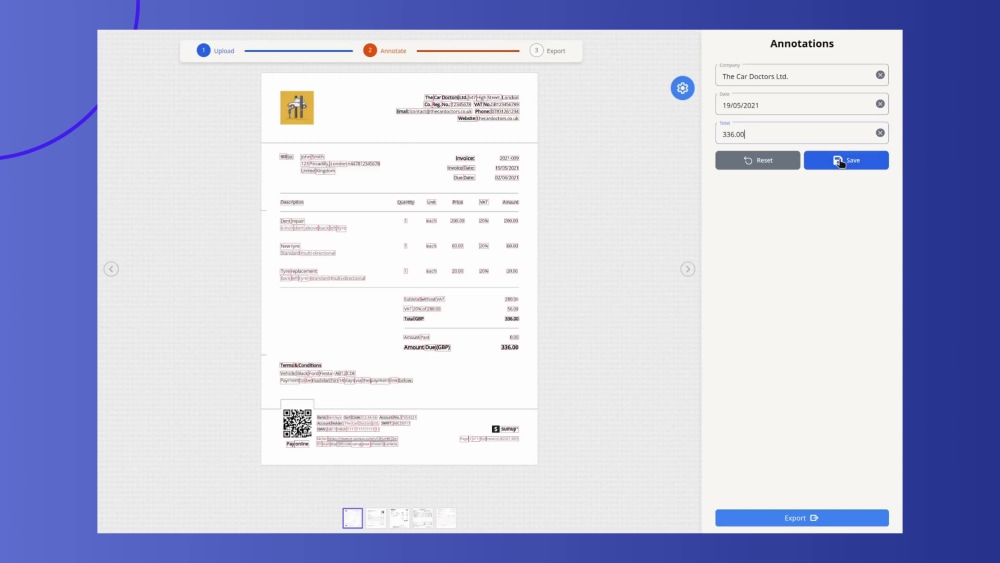Image resolution: width=1000 pixels, height=563 pixels.
Task: Select the Upload step in progress bar
Action: pyautogui.click(x=216, y=50)
